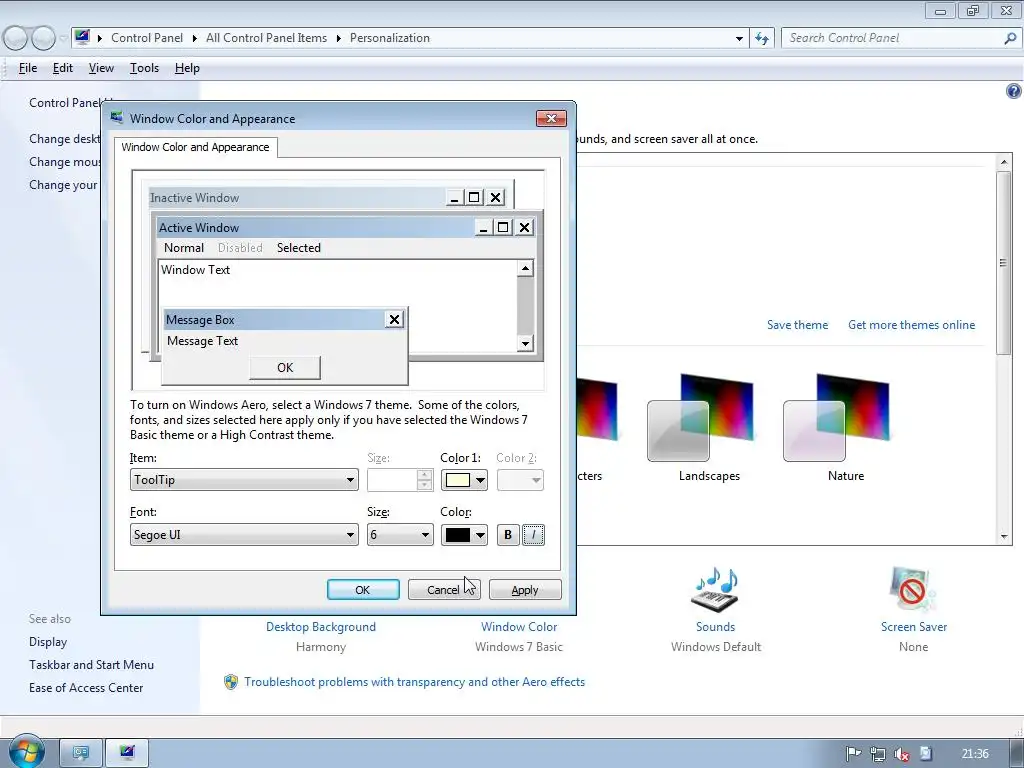The height and width of the screenshot is (768, 1024).
Task: Click Control Panel in the breadcrumb
Action: tap(147, 38)
